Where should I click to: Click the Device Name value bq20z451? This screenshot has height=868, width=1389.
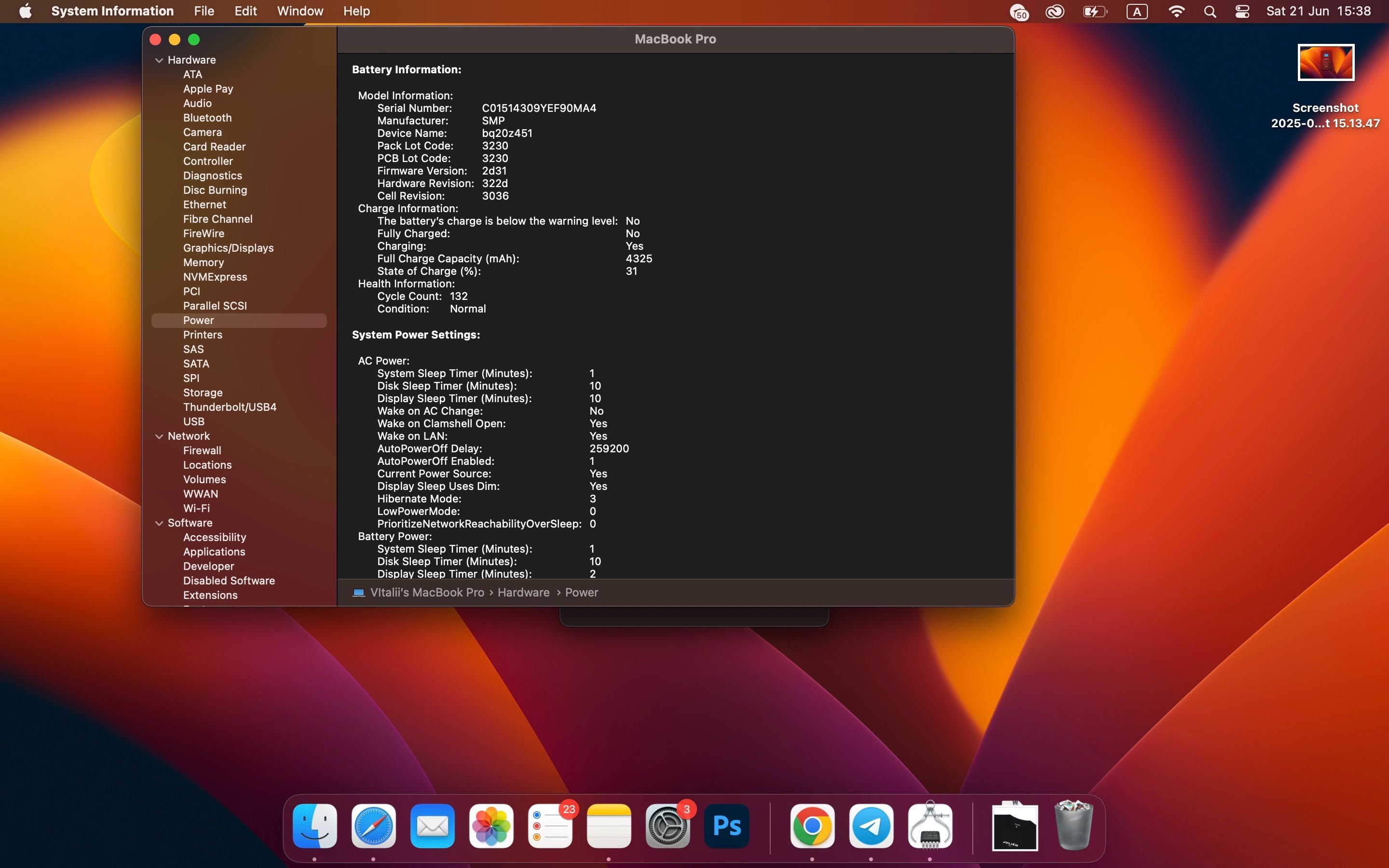(507, 133)
